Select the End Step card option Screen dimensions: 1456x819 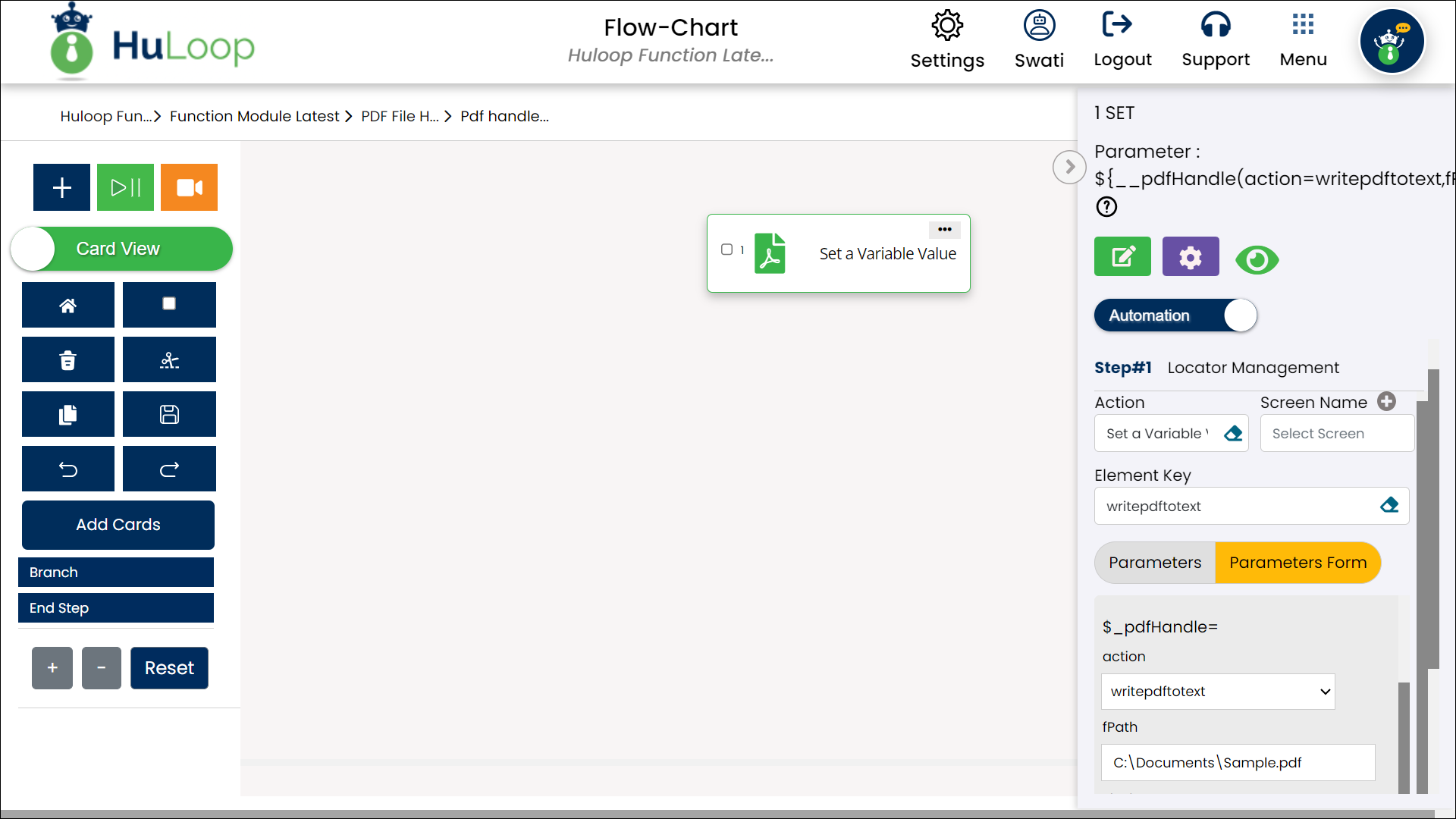[x=116, y=608]
